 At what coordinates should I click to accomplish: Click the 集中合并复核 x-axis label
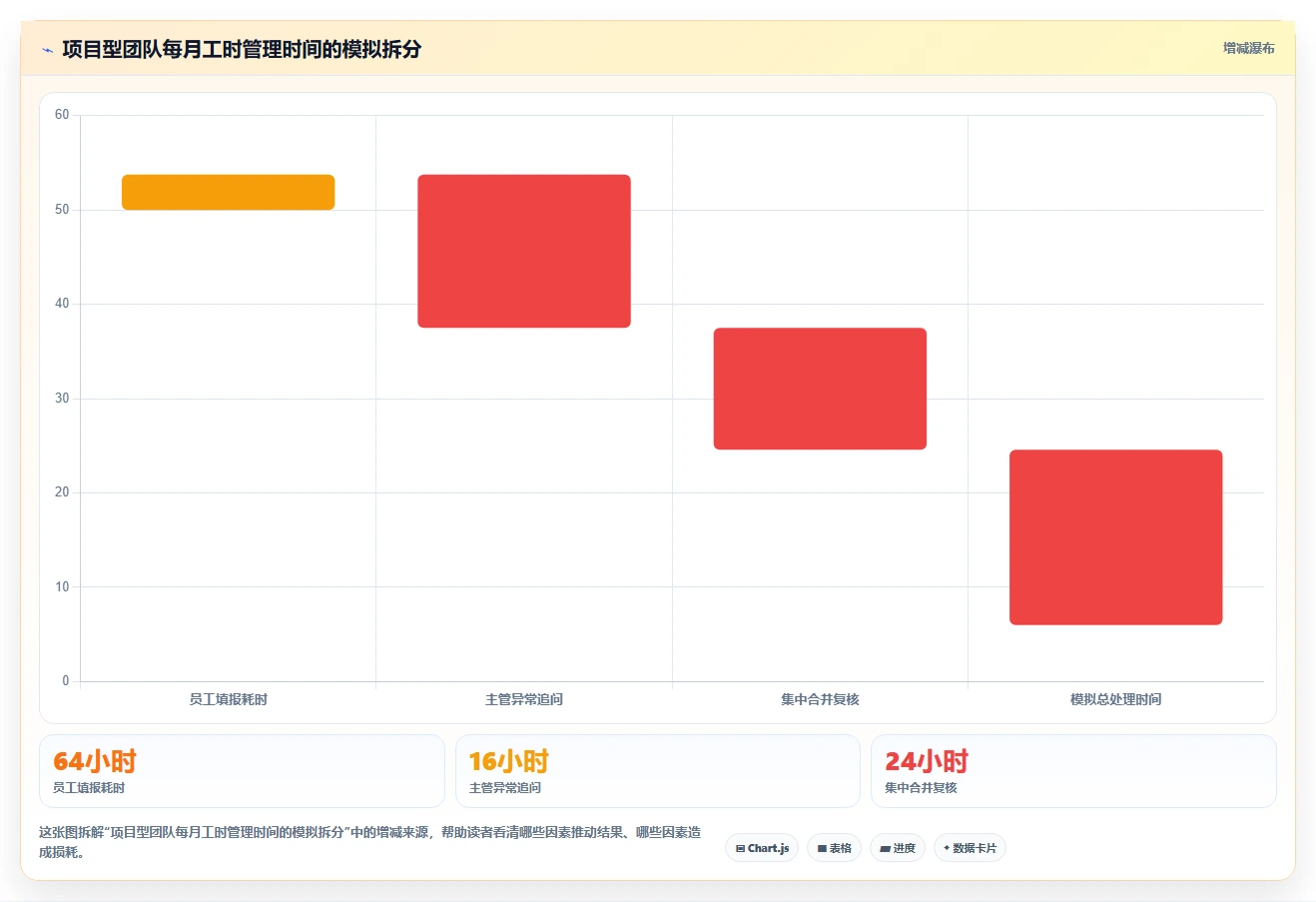click(x=820, y=699)
